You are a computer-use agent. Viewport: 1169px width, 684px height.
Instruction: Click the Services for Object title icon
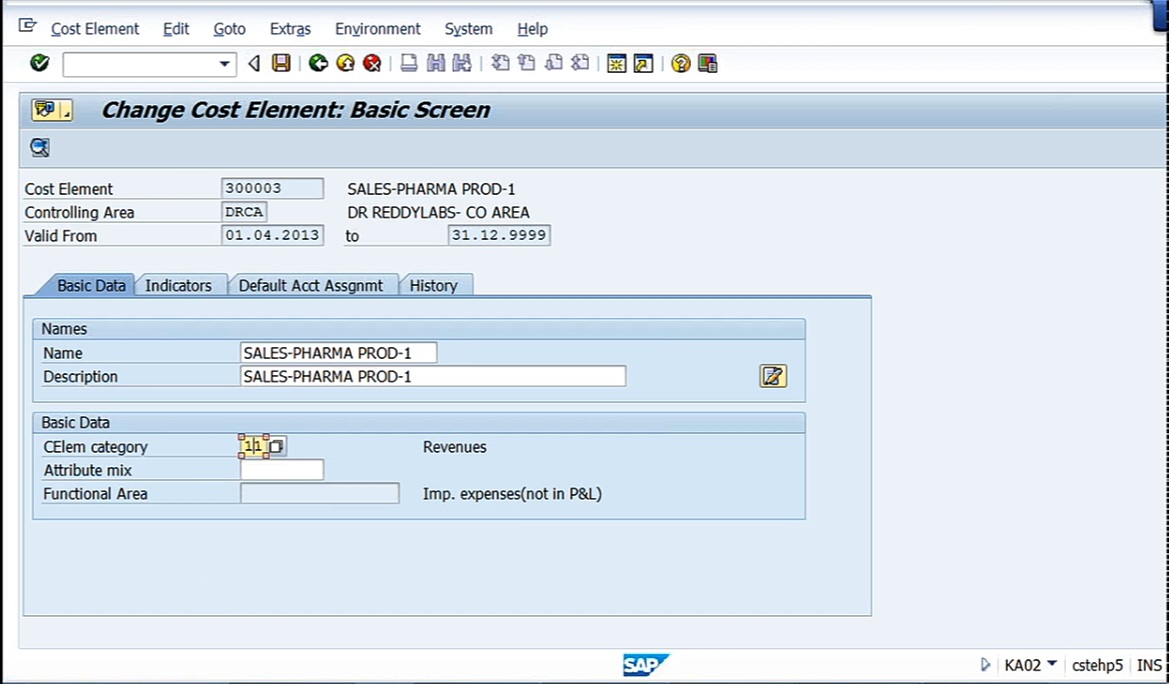coord(51,110)
